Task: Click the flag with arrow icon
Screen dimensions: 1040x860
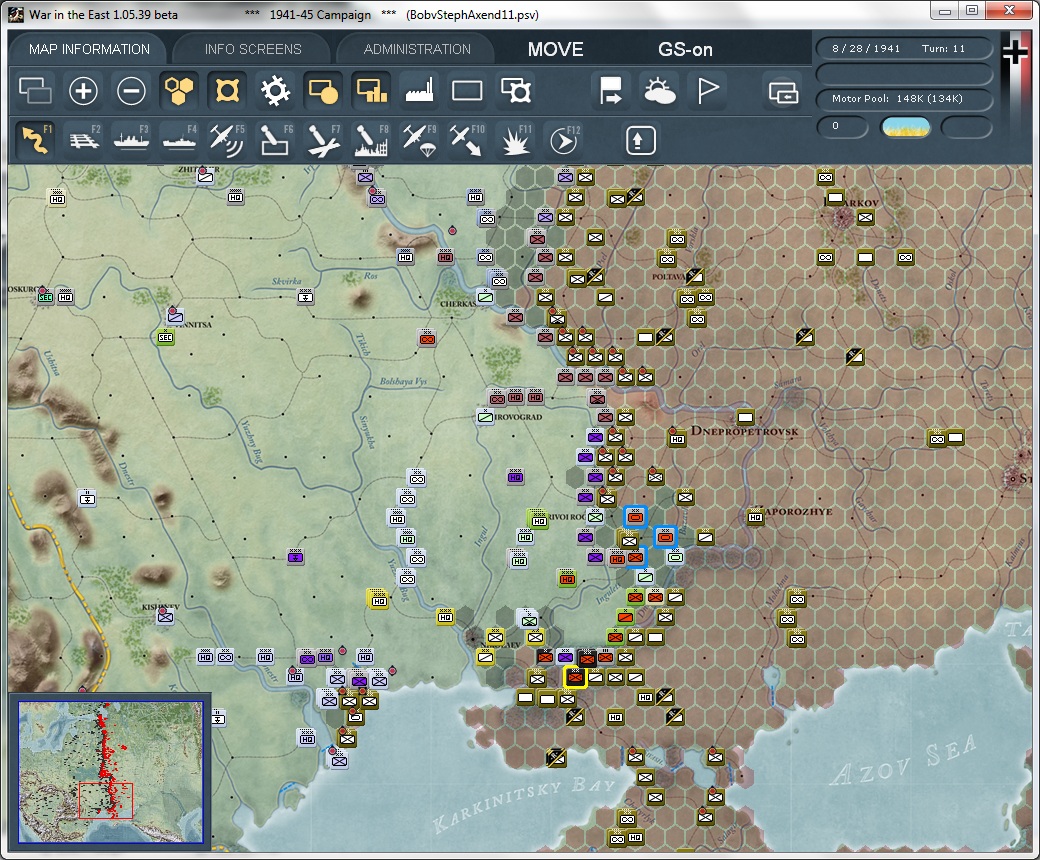Action: (610, 90)
